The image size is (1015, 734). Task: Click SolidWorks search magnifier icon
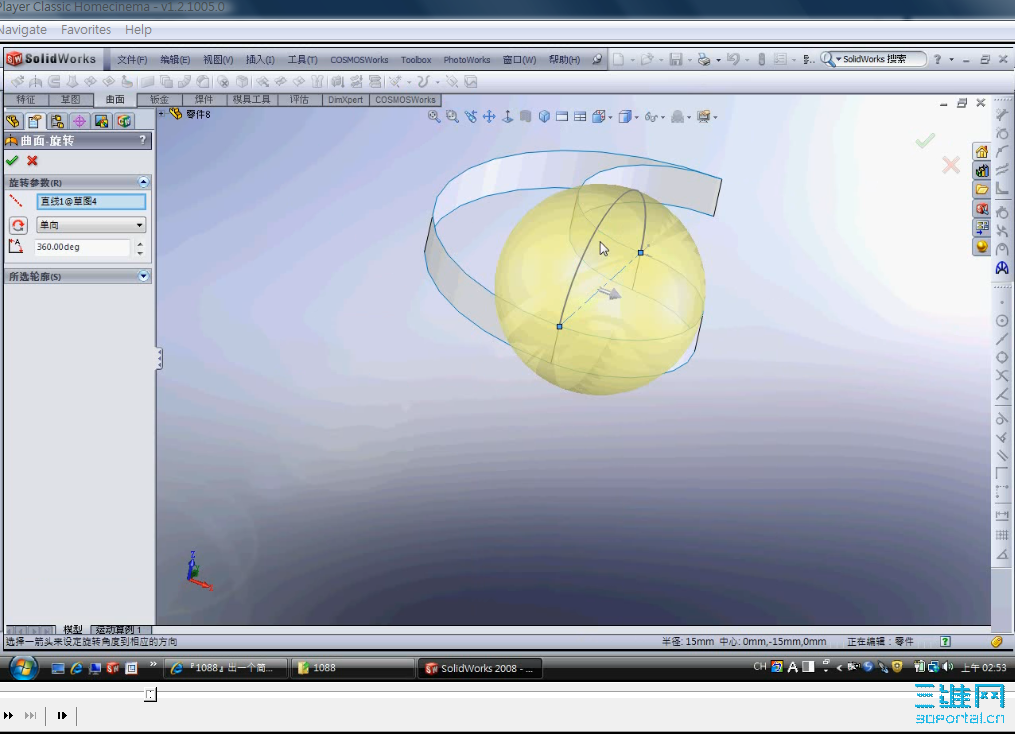pyautogui.click(x=827, y=59)
